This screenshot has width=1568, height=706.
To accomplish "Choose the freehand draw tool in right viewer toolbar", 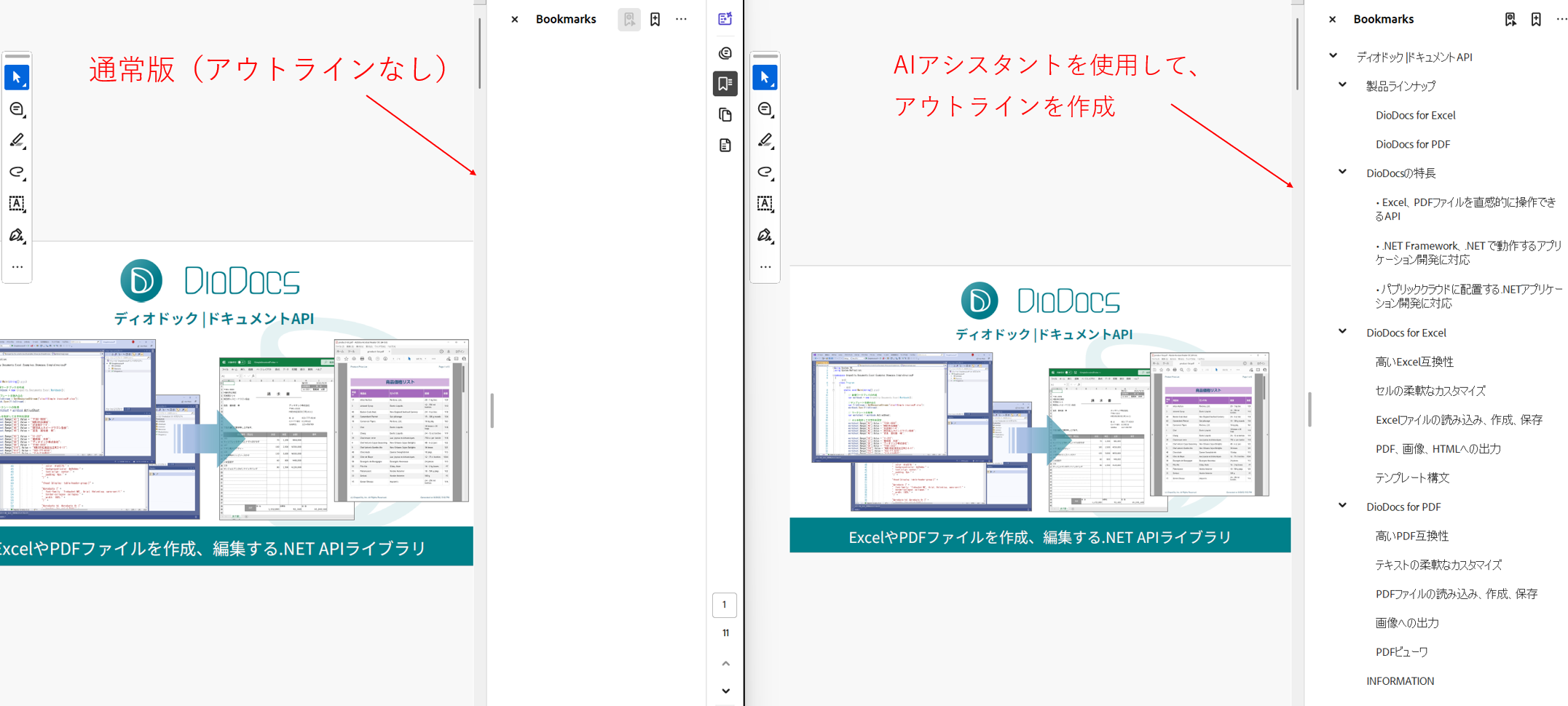I will 765,172.
